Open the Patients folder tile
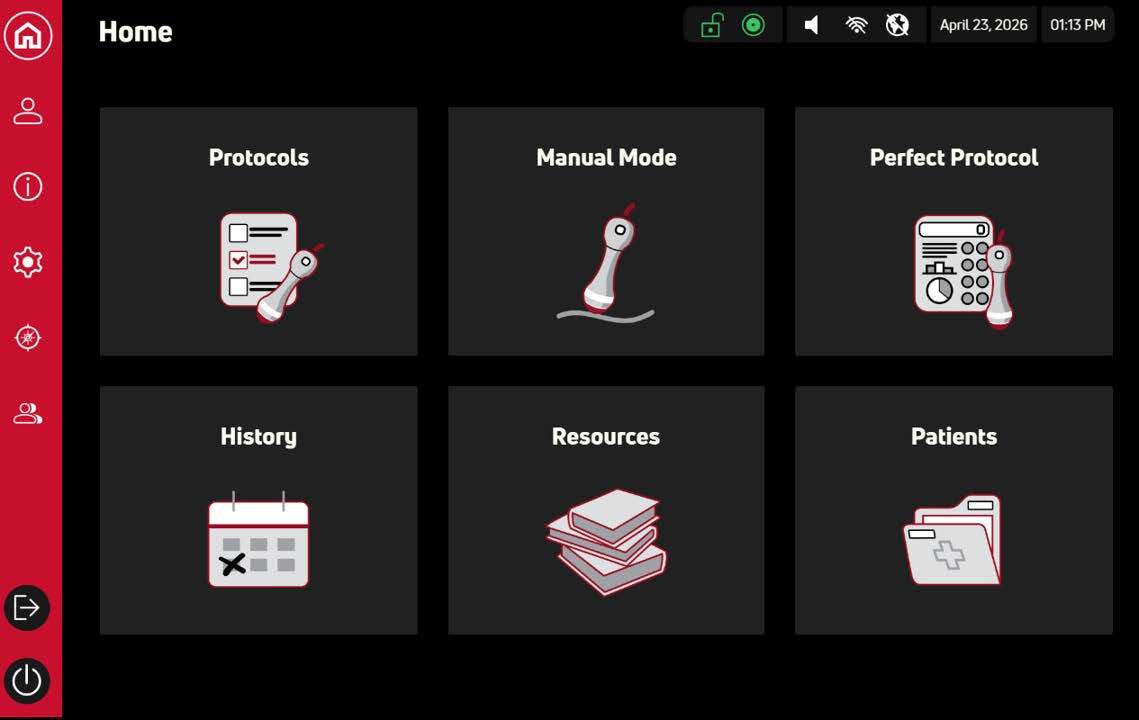Viewport: 1139px width, 720px height. [954, 510]
